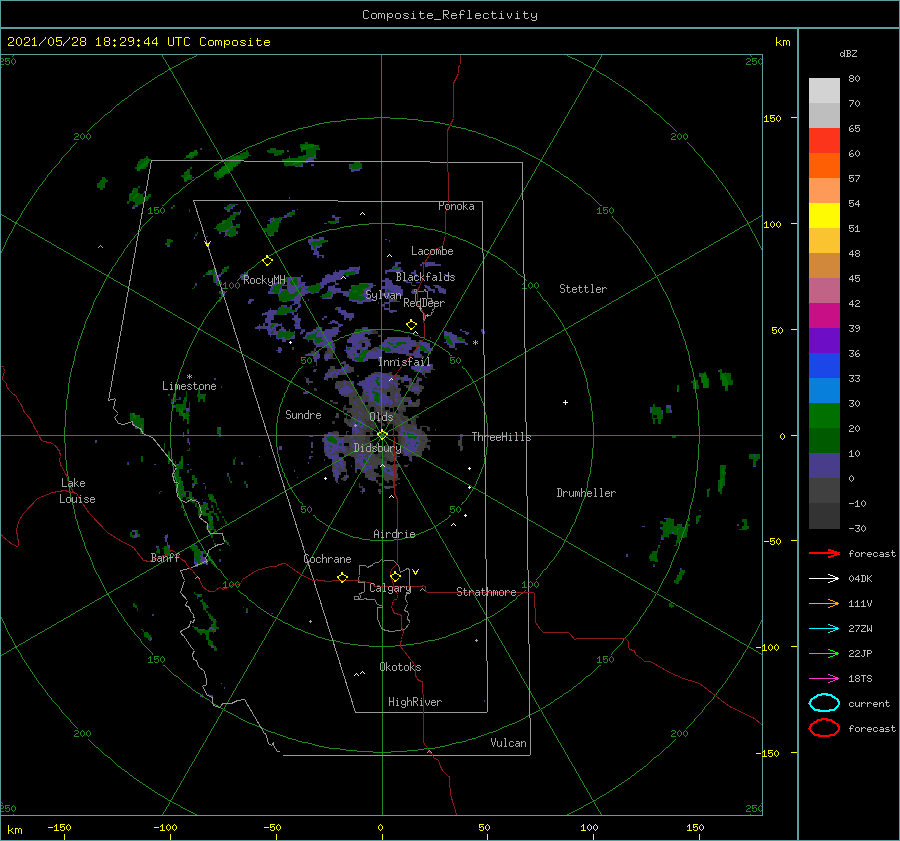
Task: Click the yellow diamond marker by RedDeer
Action: click(411, 325)
